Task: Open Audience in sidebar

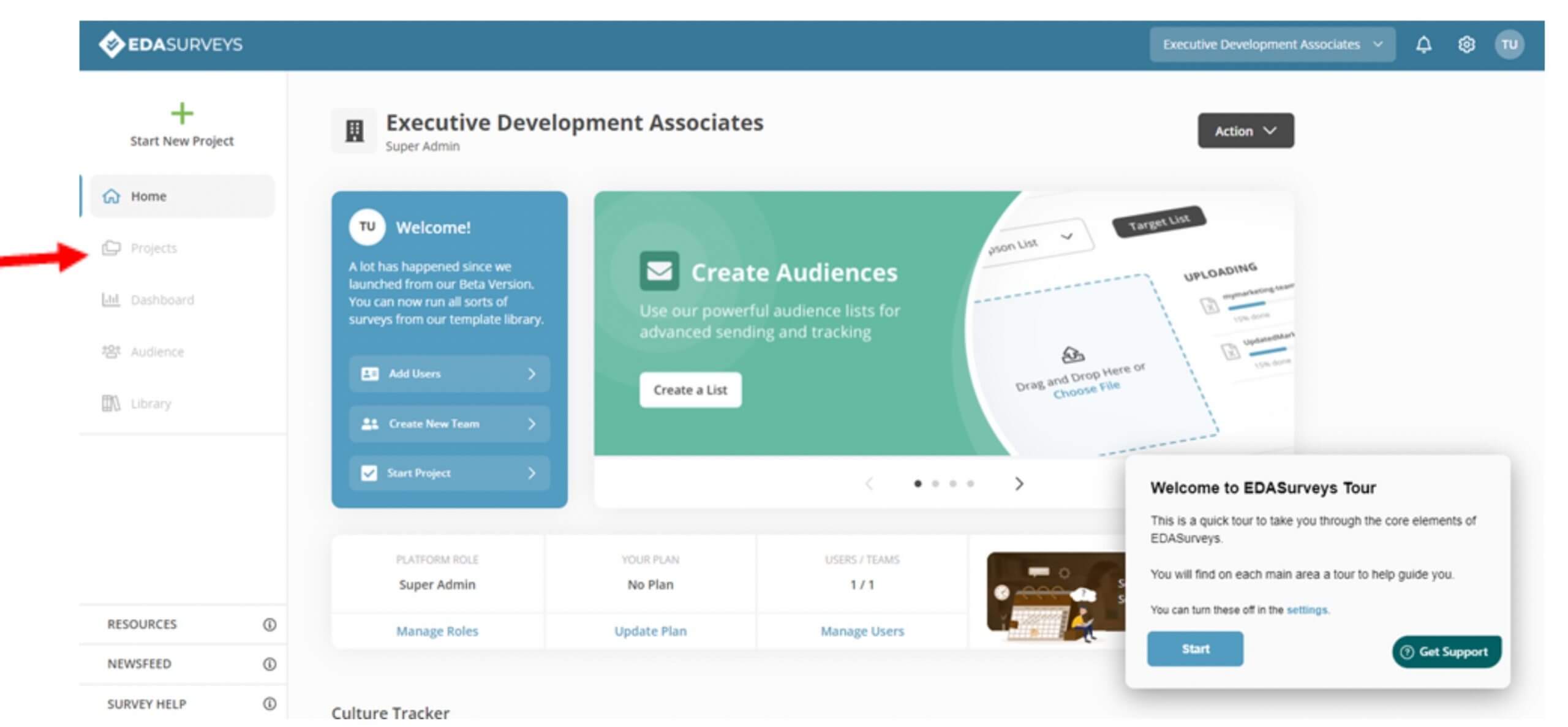Action: click(x=183, y=352)
